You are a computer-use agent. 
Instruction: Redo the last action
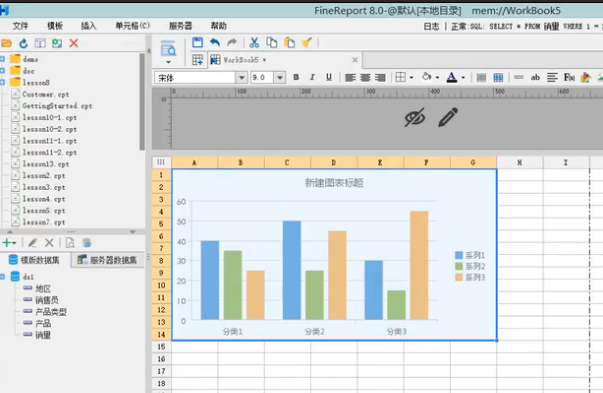pos(232,42)
